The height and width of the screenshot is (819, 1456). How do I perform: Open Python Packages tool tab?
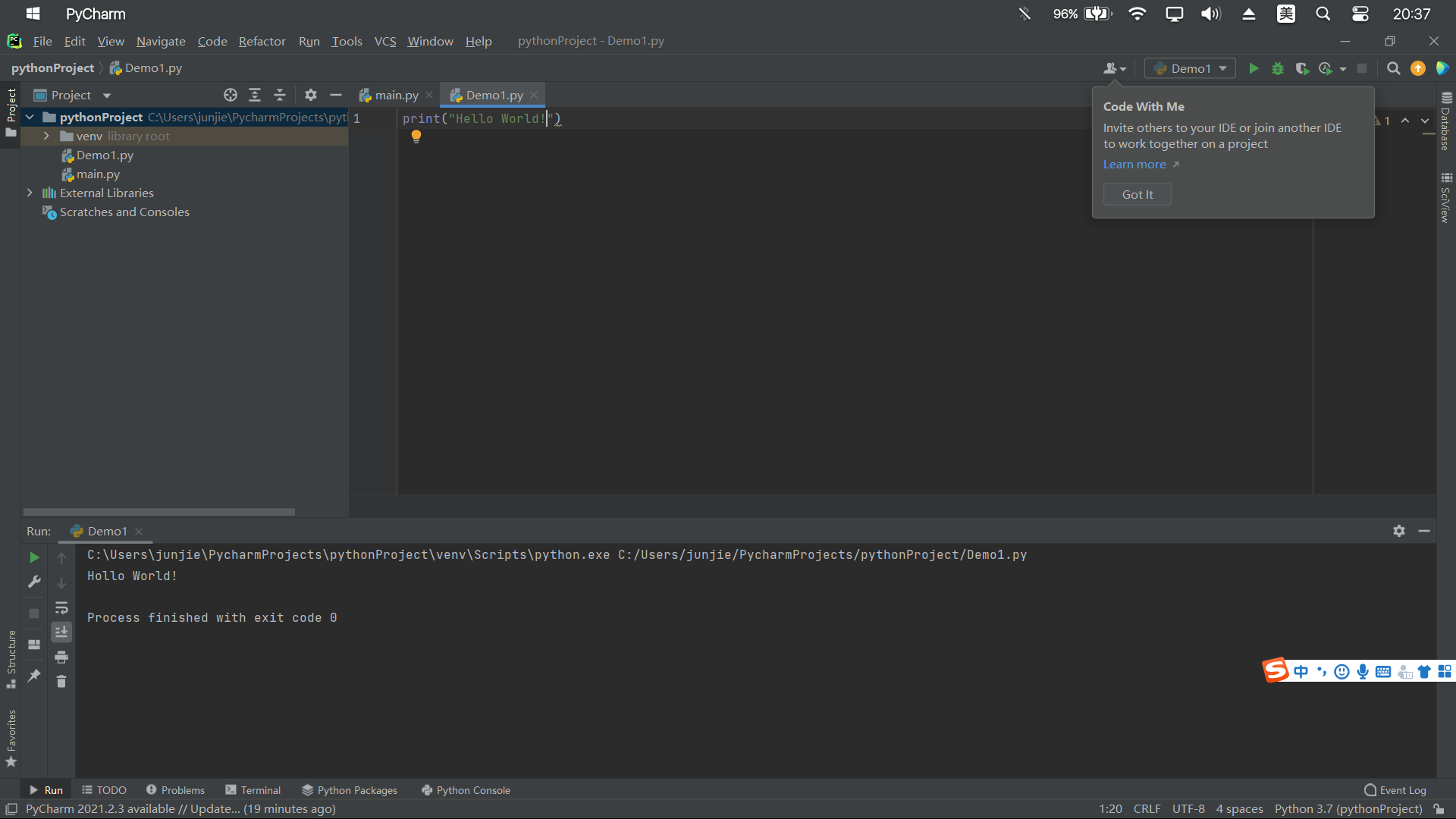[350, 790]
